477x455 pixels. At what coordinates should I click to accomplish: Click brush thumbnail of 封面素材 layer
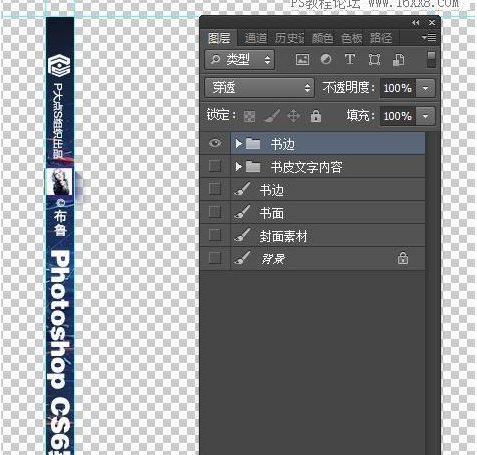[x=243, y=235]
